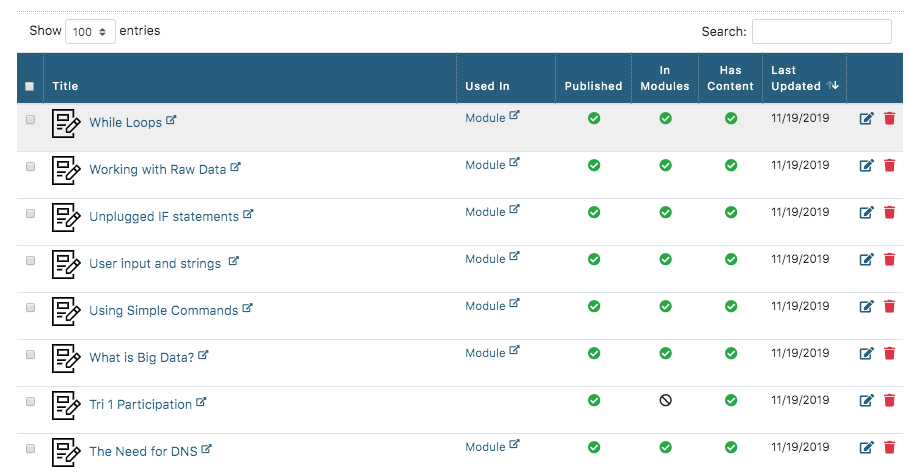This screenshot has width=921, height=476.
Task: Open edit icon for Using Simple Commands
Action: (866, 307)
